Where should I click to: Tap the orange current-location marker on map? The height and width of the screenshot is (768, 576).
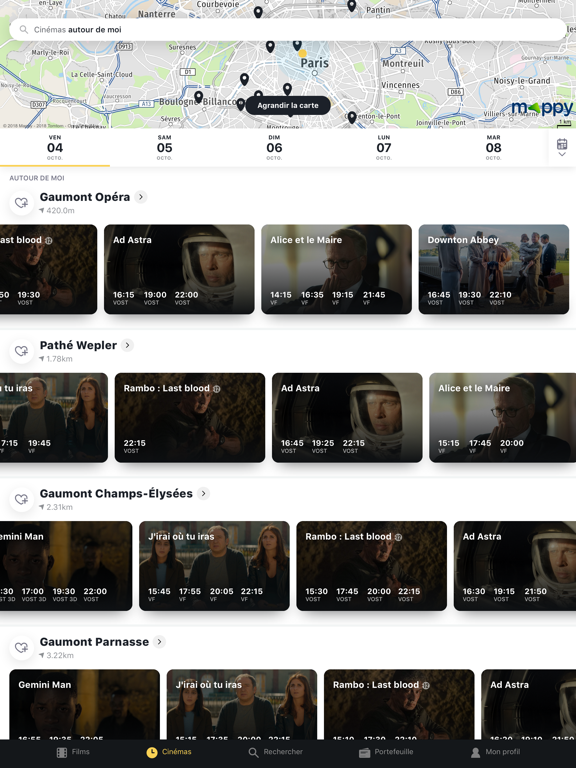pos(303,53)
